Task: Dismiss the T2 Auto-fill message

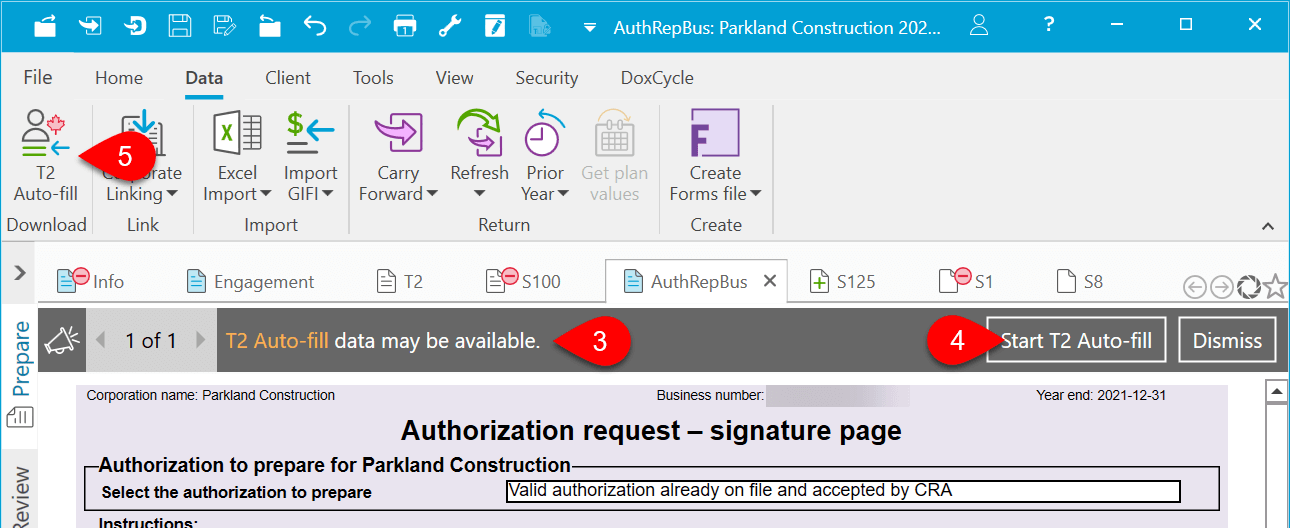Action: click(x=1227, y=340)
